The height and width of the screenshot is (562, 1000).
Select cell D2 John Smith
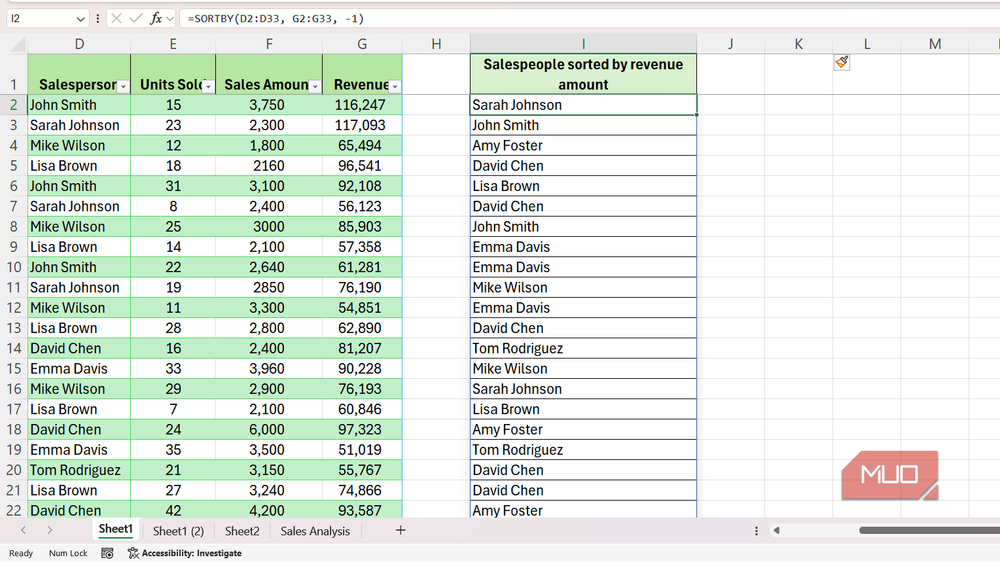(x=79, y=105)
